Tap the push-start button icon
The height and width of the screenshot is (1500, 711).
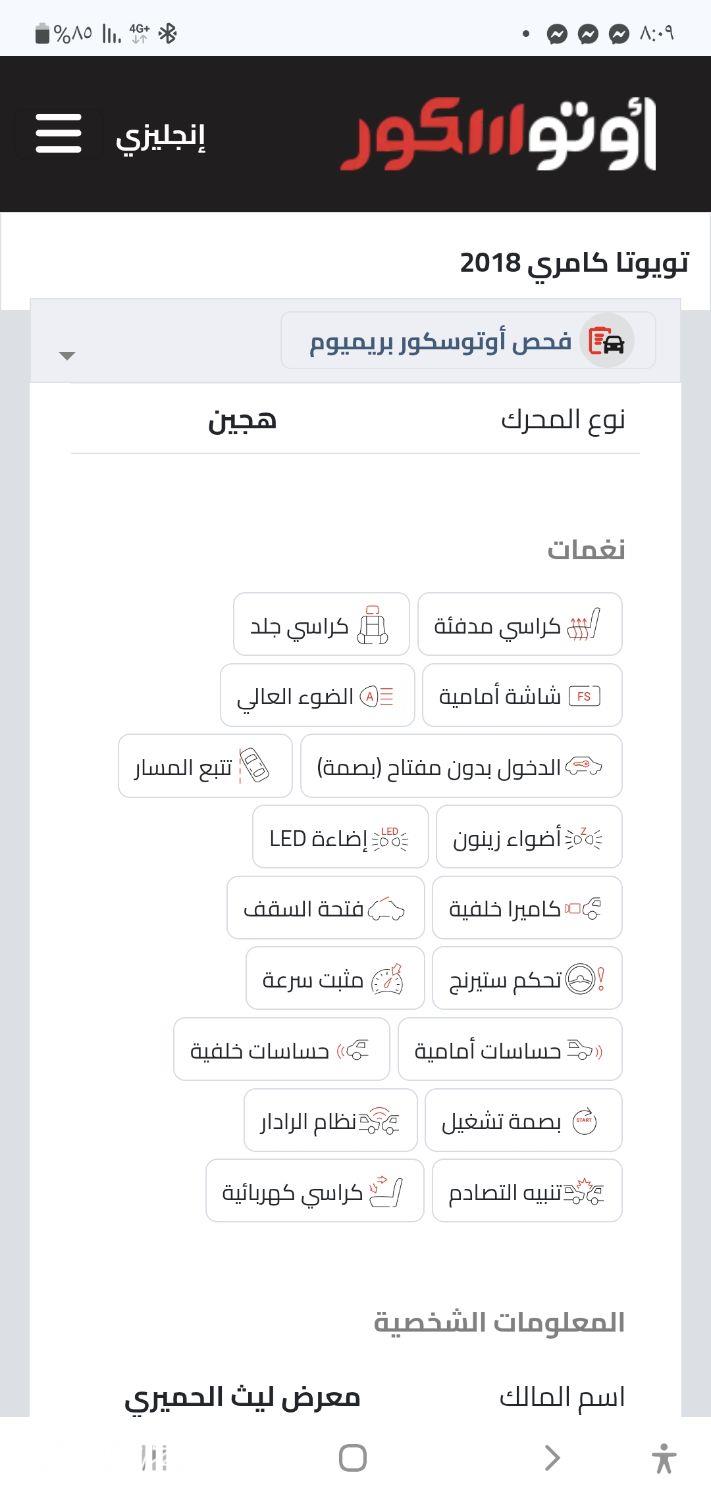click(x=585, y=1121)
